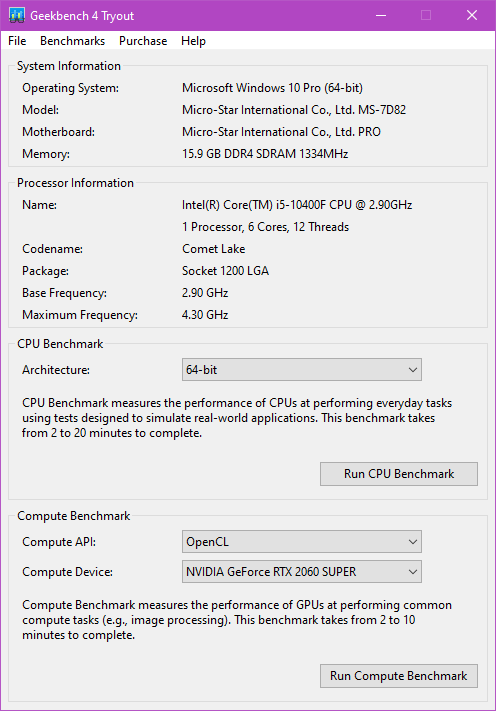This screenshot has height=711, width=496.
Task: Click the 'Intel(R) Core(TM) i5-10400F CPU @ 2.90GHz' text
Action: click(297, 205)
